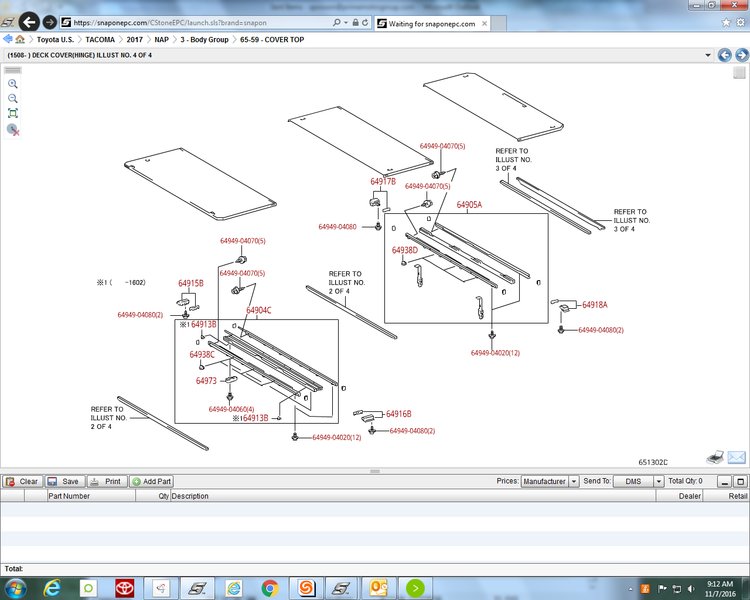
Task: Click the zoom in magnifier icon
Action: pos(13,84)
